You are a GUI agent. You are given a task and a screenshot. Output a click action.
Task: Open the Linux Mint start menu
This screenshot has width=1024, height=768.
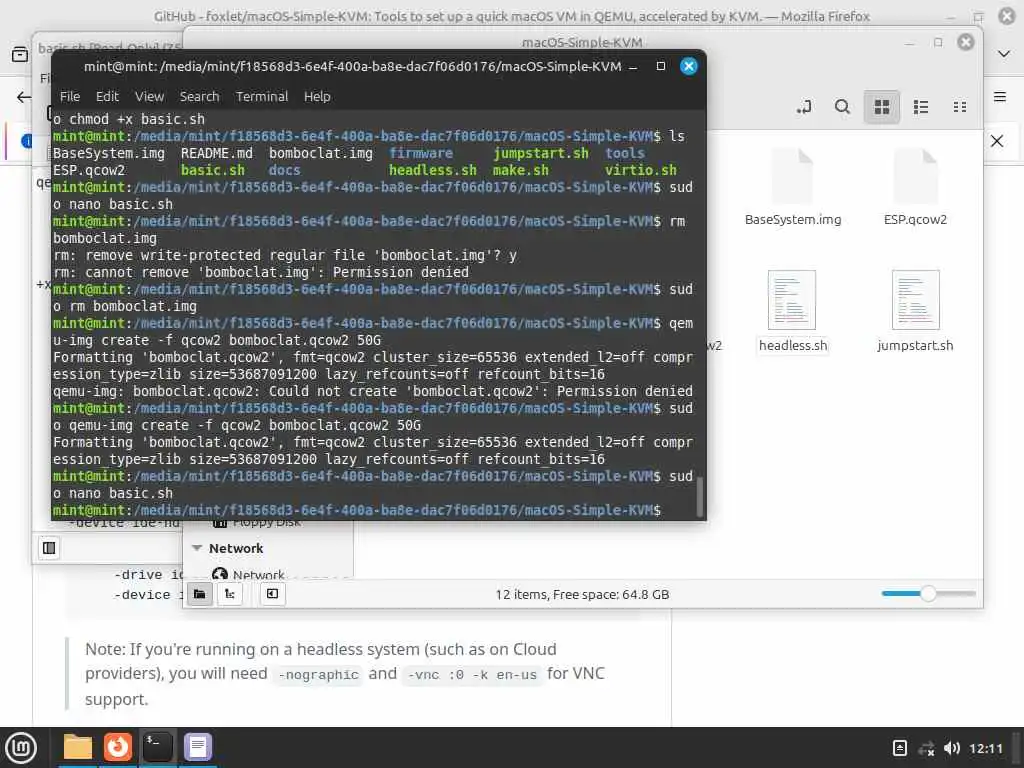21,747
